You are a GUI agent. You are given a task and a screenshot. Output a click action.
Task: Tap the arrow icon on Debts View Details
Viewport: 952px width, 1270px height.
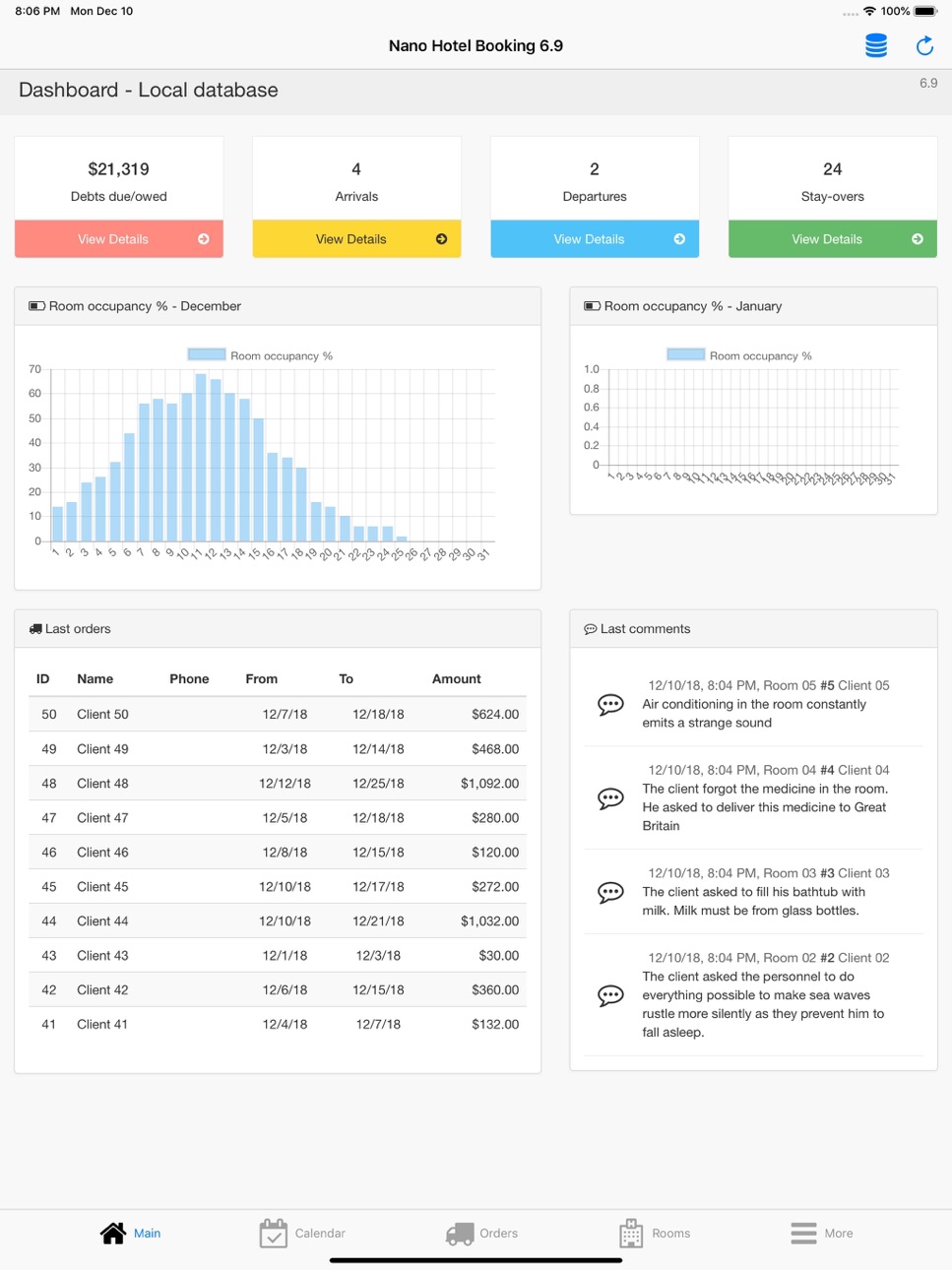(x=204, y=239)
